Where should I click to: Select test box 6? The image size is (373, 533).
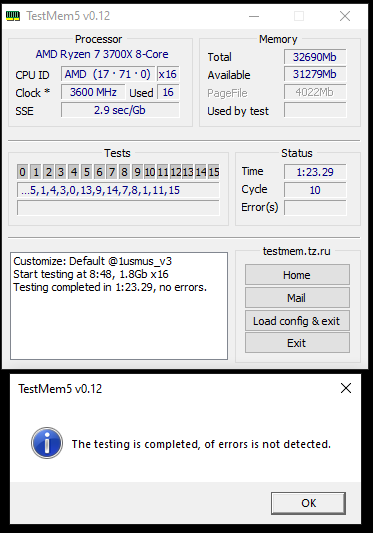[x=99, y=172]
